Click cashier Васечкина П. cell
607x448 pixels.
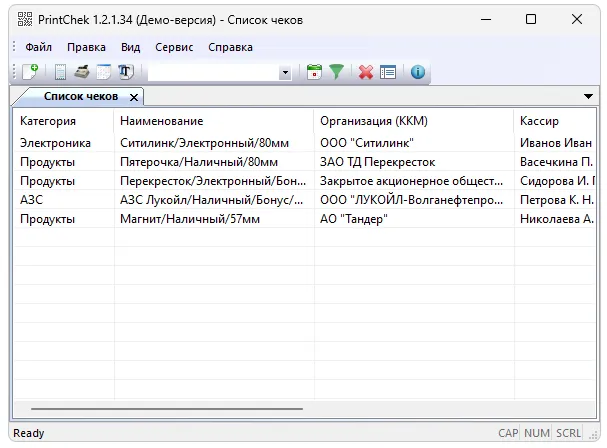pos(555,162)
